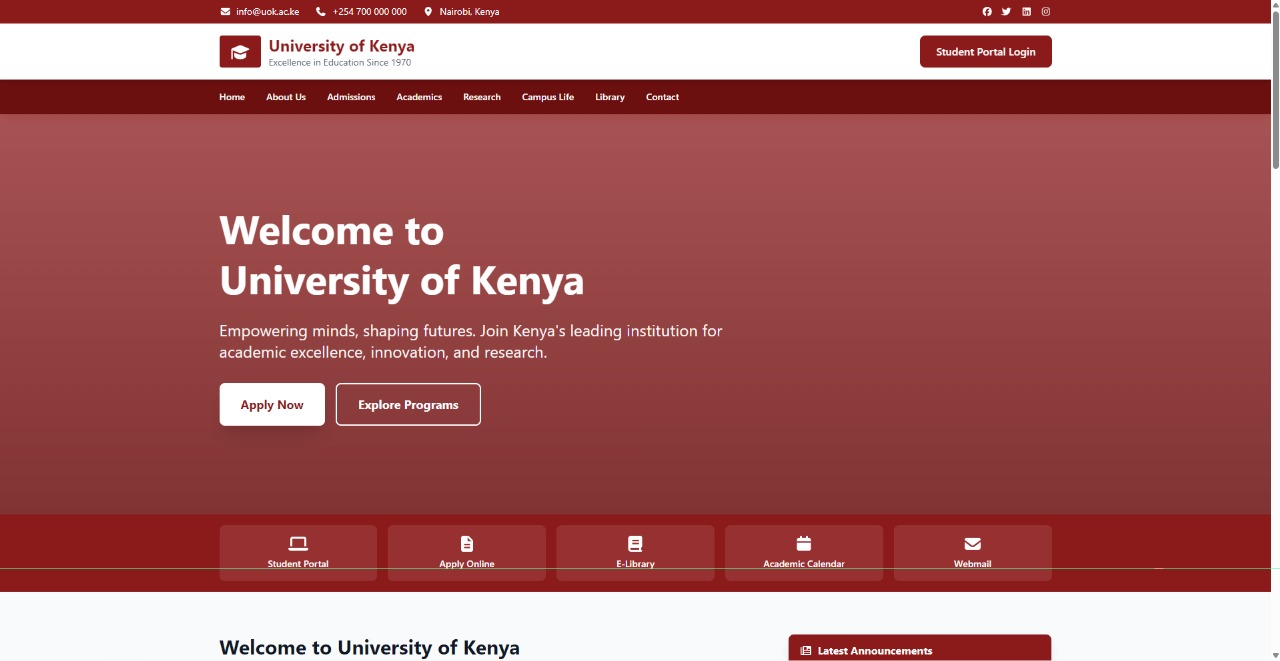Click the location pin beside Nairobi, Kenya

tap(427, 11)
